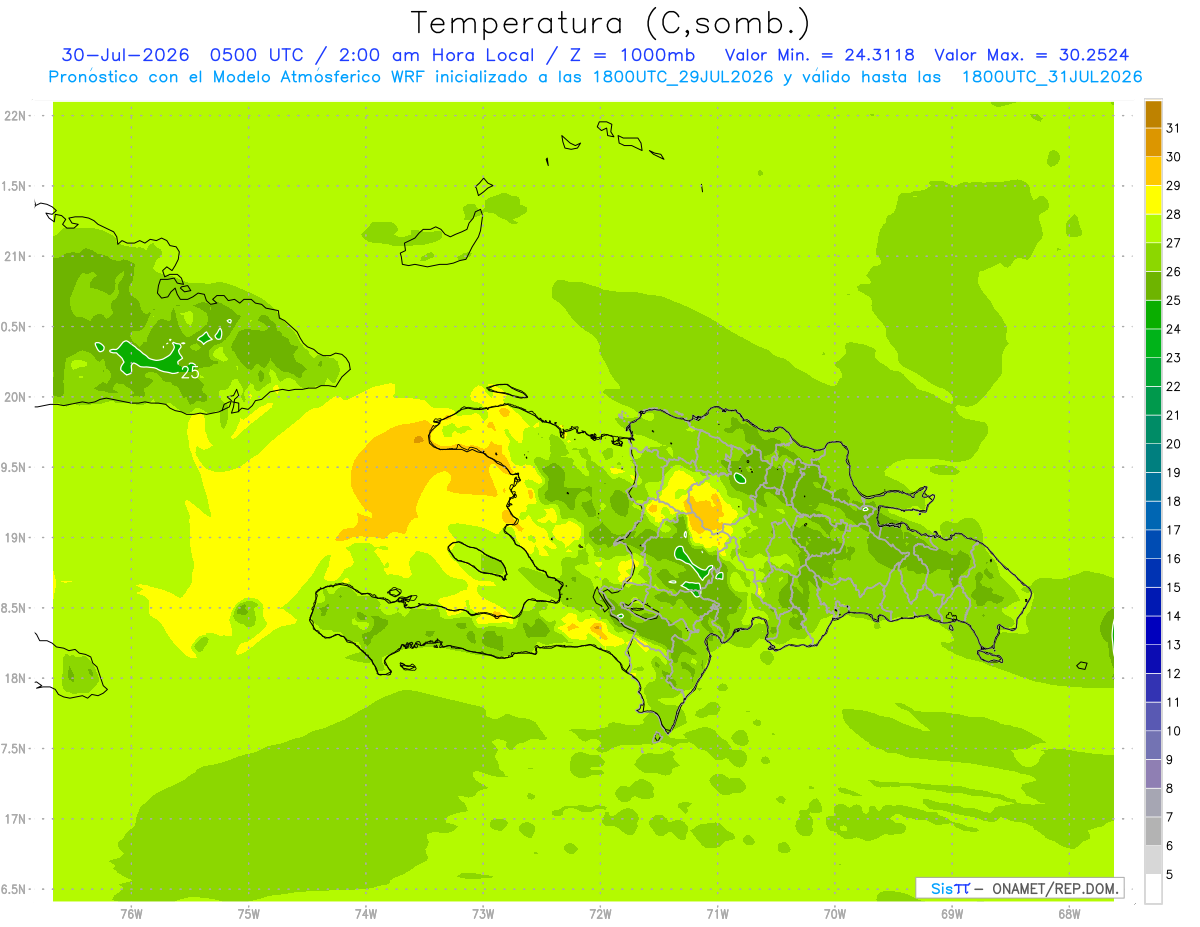
Task: Click the yellow legend swatch between 28 and 29
Action: pyautogui.click(x=1153, y=200)
